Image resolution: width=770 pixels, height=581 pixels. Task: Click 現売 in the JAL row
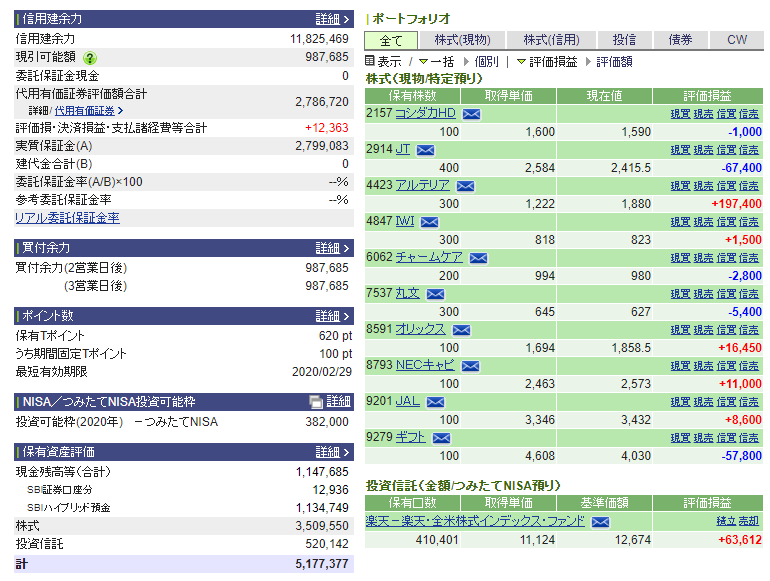[x=703, y=402]
